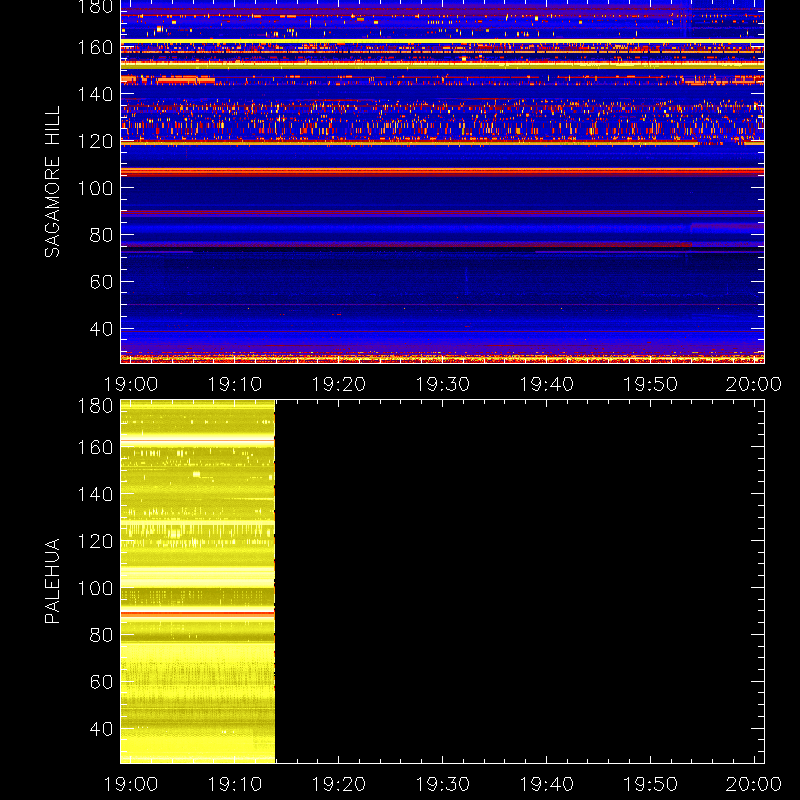Screen dimensions: 800x800
Task: Click 19:40 below the Palehua plot
Action: click(547, 784)
